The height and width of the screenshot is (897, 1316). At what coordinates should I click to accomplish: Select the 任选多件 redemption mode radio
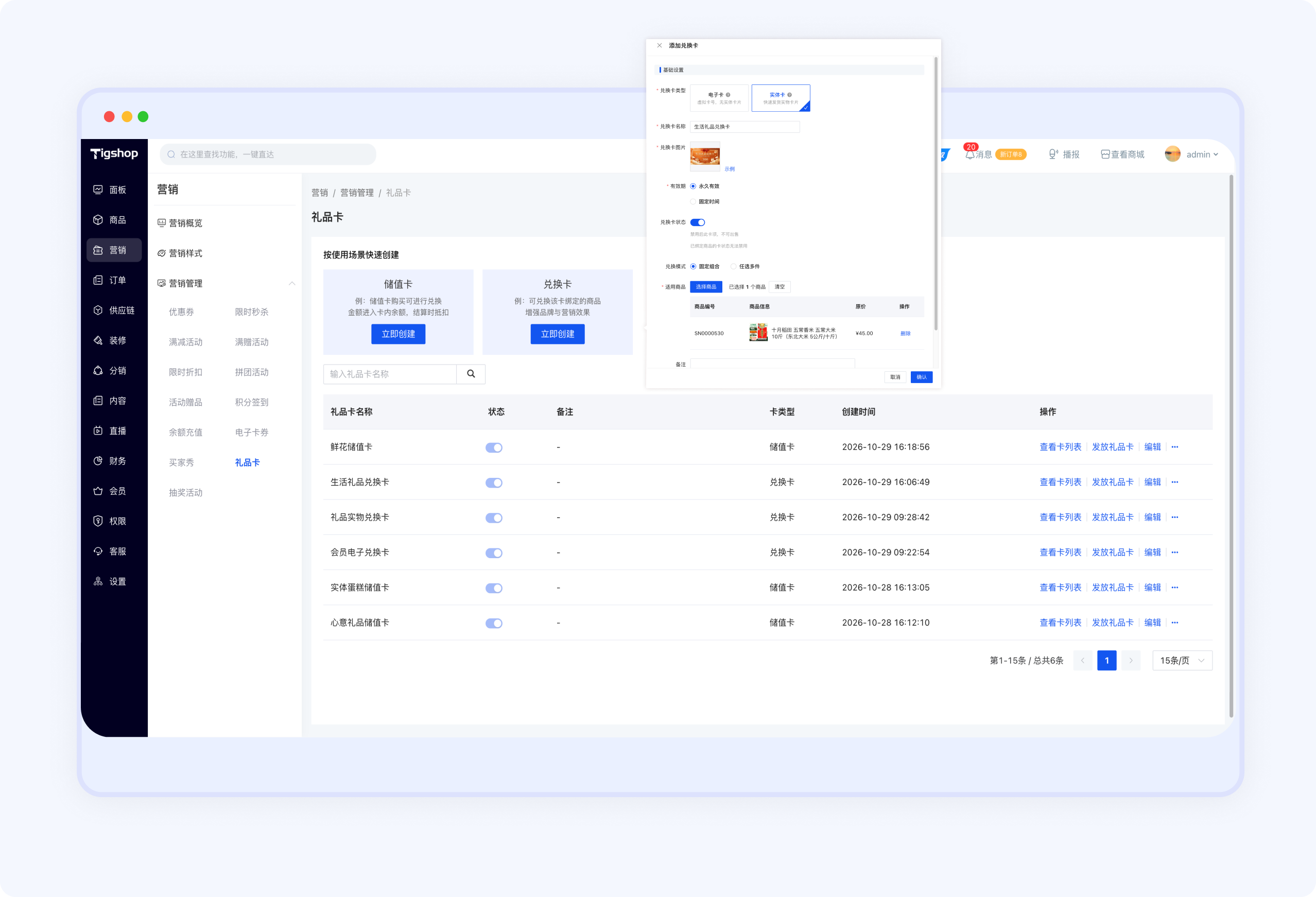coord(733,266)
